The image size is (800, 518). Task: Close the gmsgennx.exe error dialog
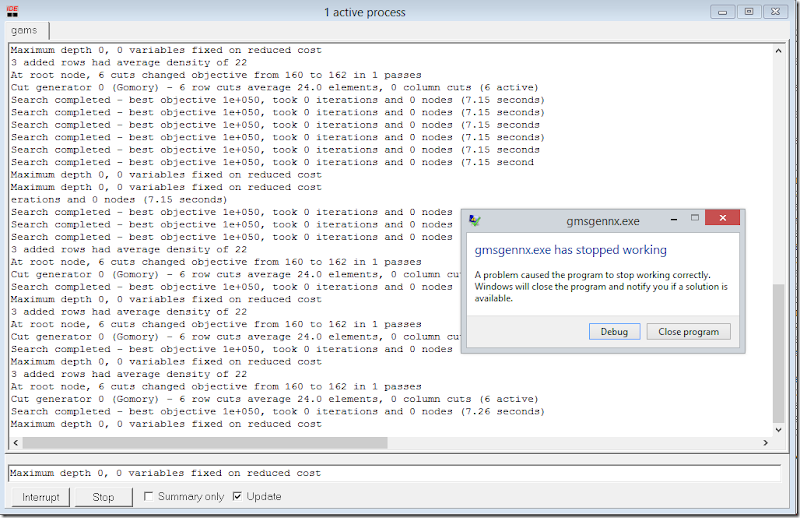point(722,218)
